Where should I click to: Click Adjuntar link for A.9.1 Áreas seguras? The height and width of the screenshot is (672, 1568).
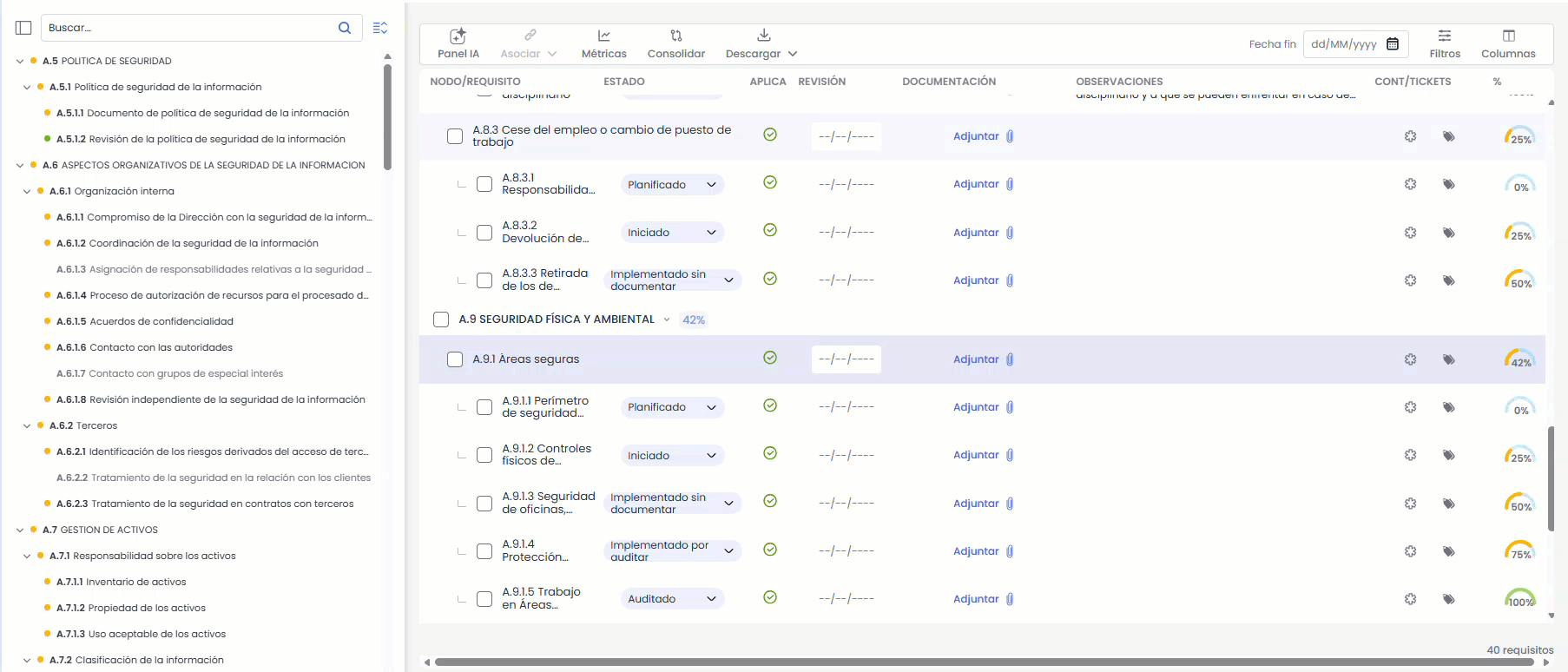[x=976, y=359]
